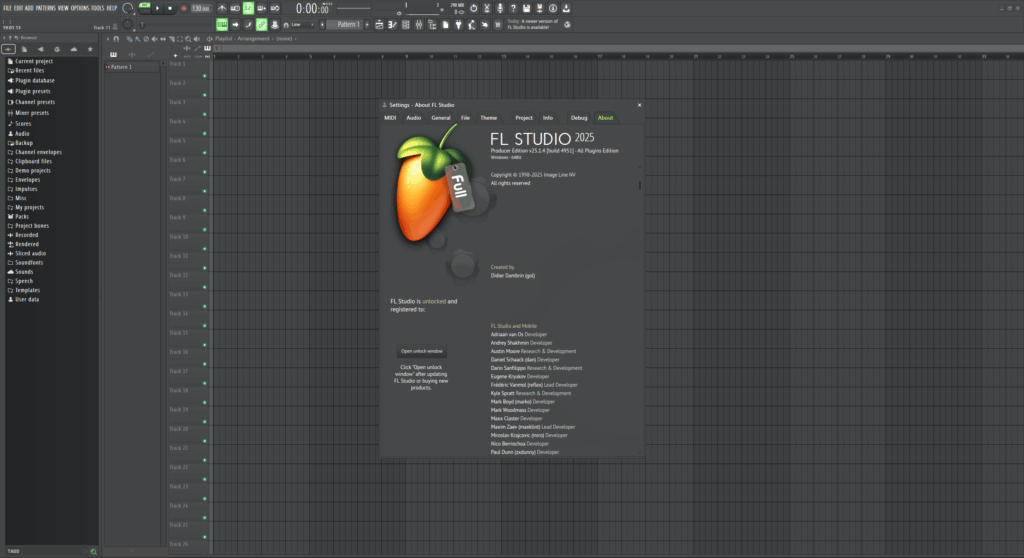Select the Paint brush tool in Playlist
Screen dimensions: 1024x558
(x=137, y=39)
